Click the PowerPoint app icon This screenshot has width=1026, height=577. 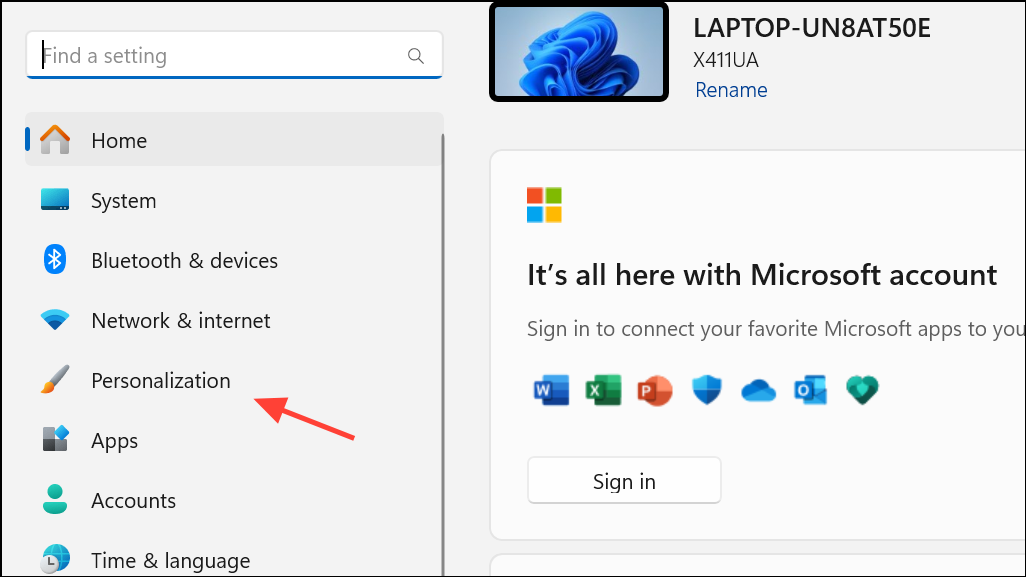click(654, 391)
